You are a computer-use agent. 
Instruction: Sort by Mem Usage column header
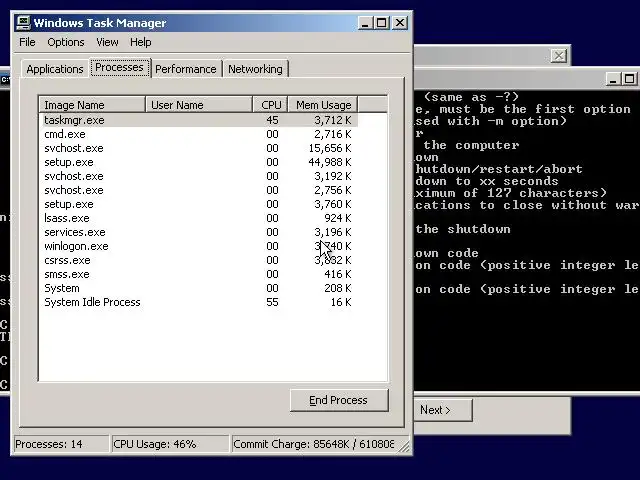[323, 105]
